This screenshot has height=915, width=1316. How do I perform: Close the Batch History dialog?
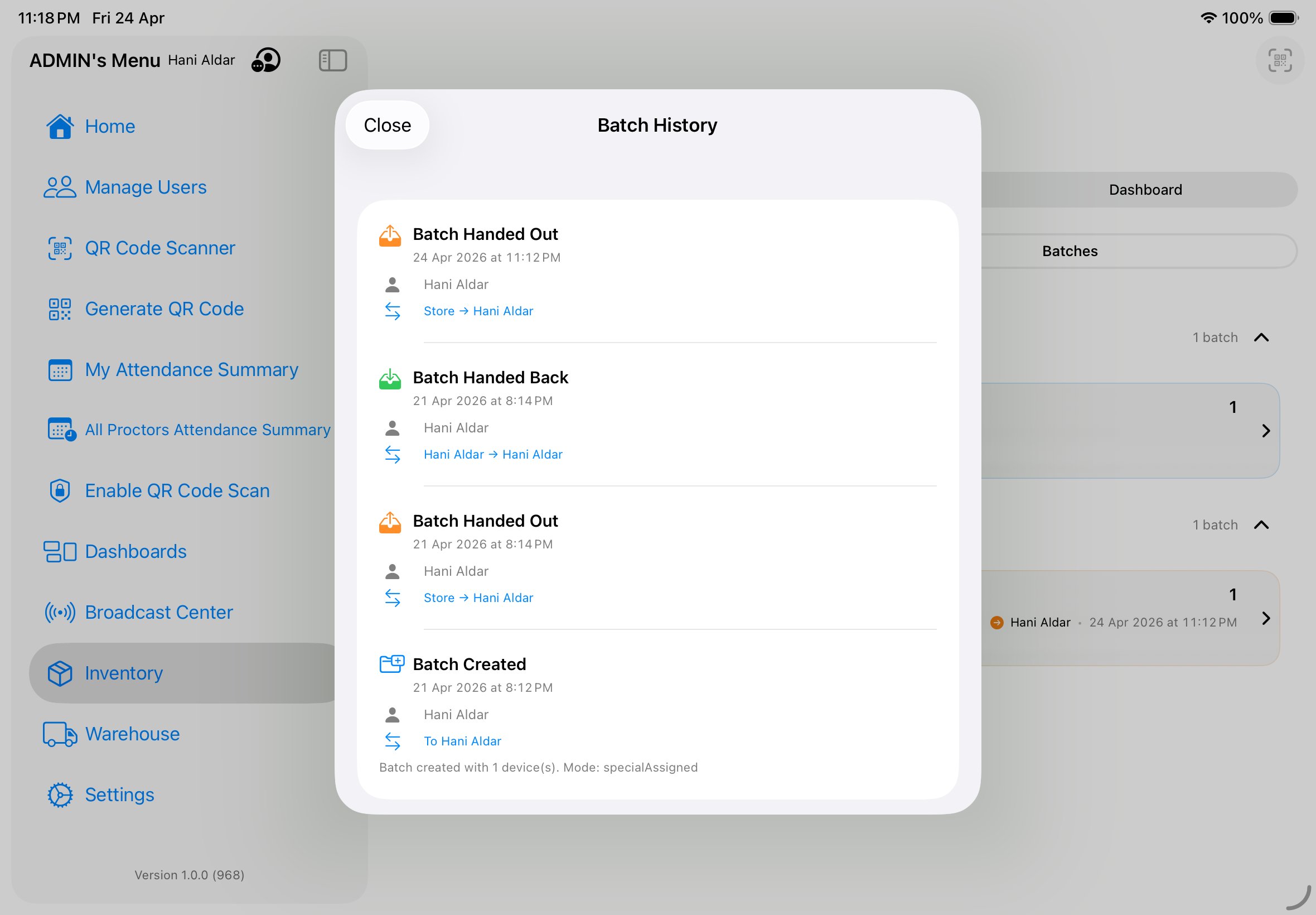(x=388, y=125)
